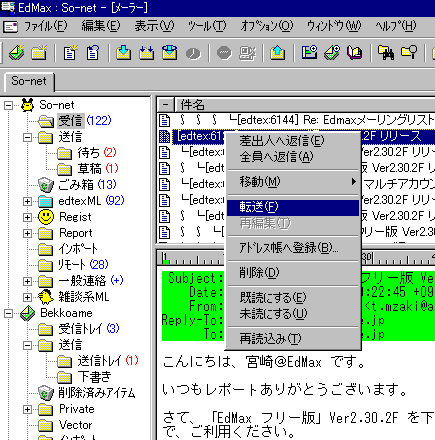Collapse the Bekkoame account tree
435x440 pixels.
[x=8, y=313]
